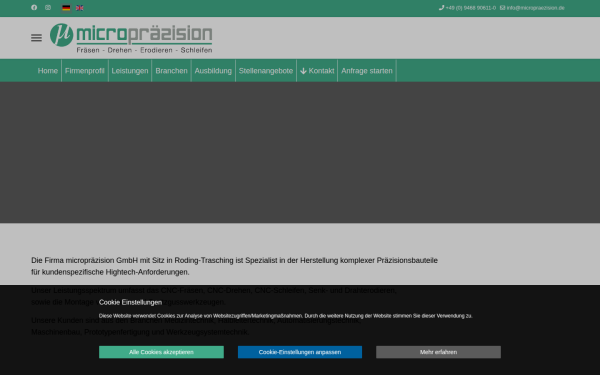
Task: Open the Ausbildung page
Action: [213, 71]
